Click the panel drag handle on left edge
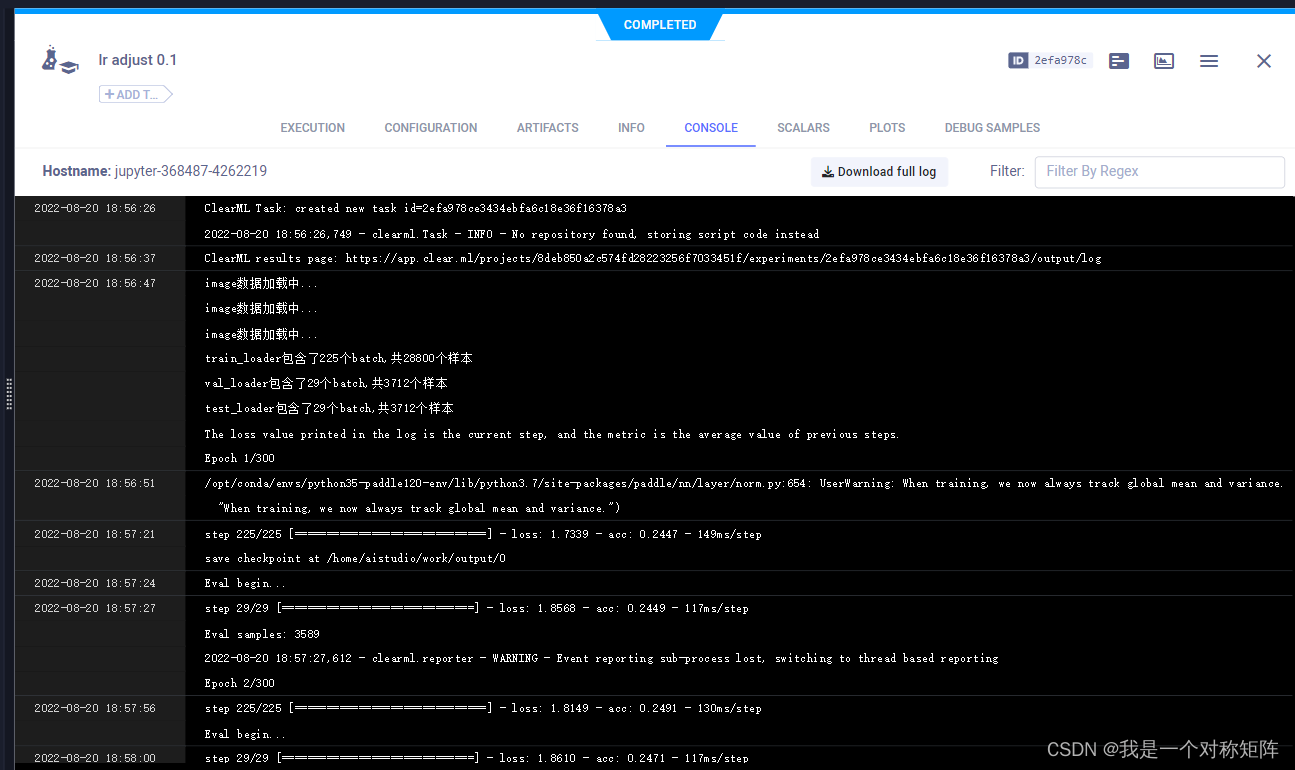 pyautogui.click(x=9, y=394)
